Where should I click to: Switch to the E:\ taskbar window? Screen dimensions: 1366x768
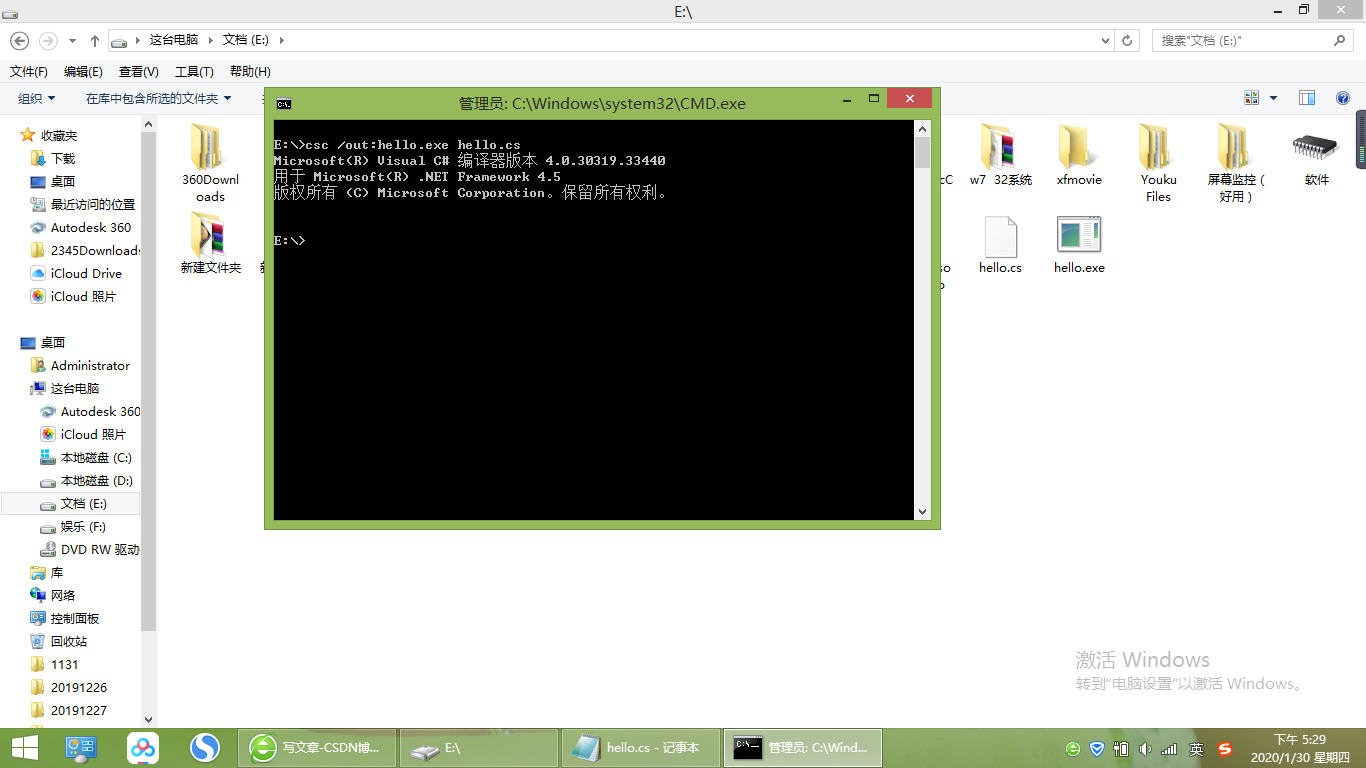tap(479, 748)
